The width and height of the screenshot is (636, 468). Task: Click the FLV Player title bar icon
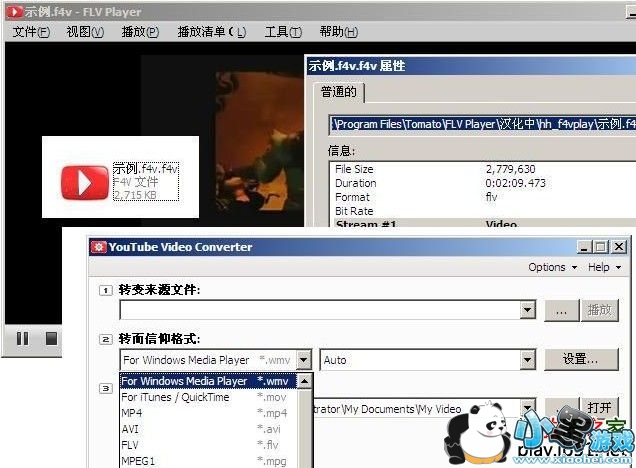click(15, 12)
